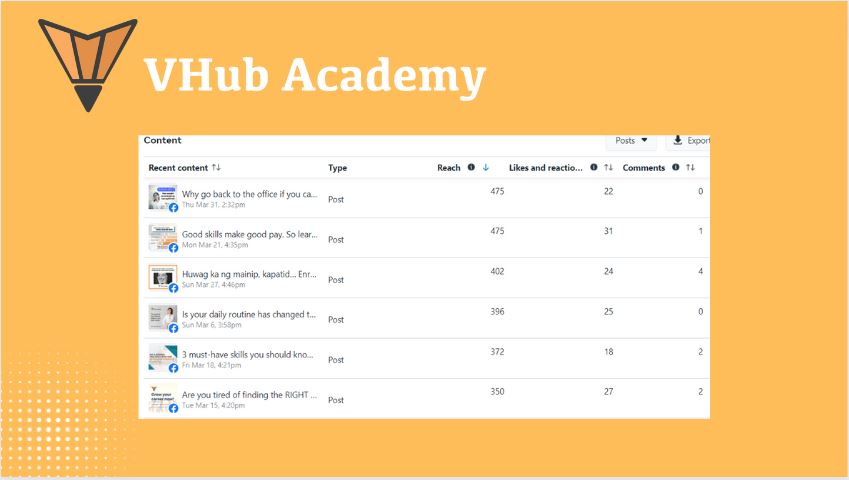Open thumbnail of '3 must-have skills' post
The image size is (849, 480).
click(162, 358)
